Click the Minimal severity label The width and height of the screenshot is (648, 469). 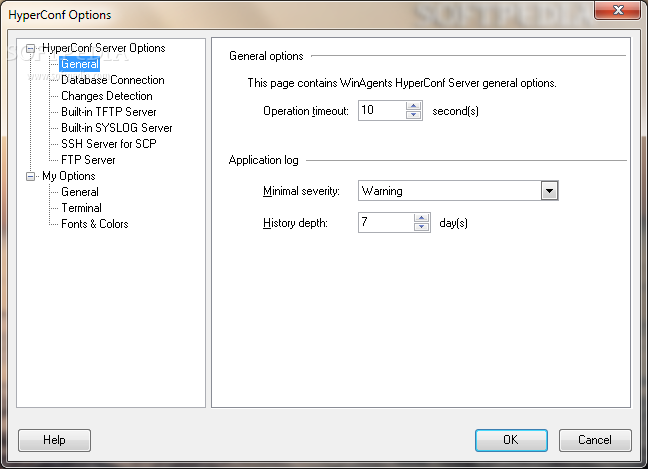point(301,191)
